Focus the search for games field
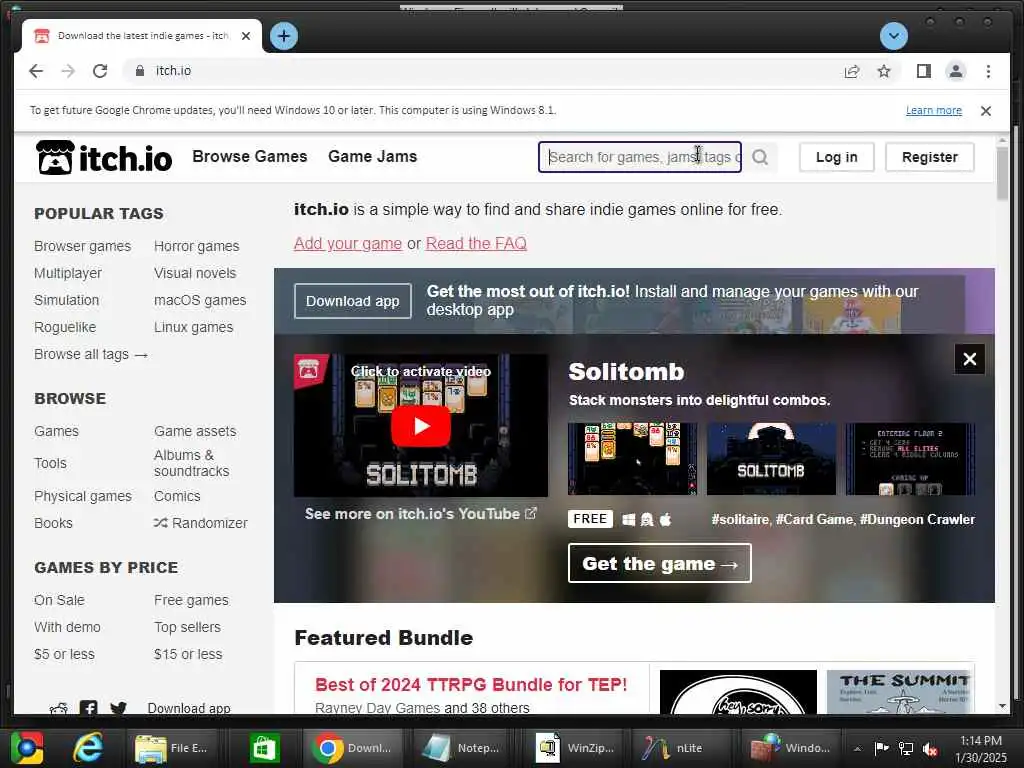1024x768 pixels. point(640,157)
